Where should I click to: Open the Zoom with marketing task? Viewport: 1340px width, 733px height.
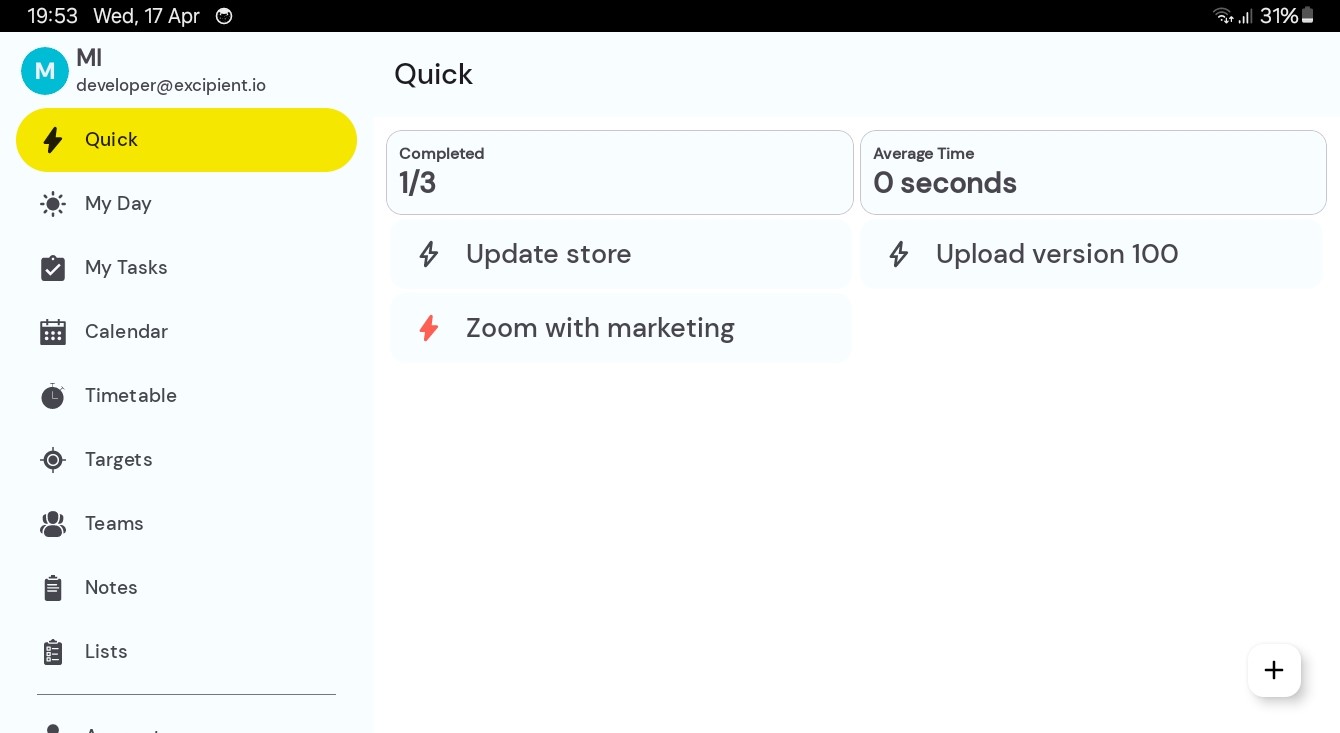[x=600, y=328]
